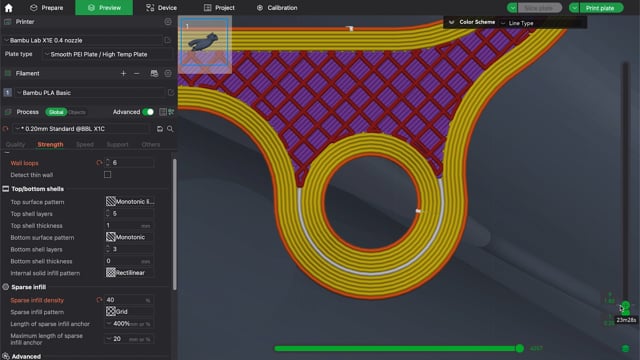Search process settings with magnifier icon
Screen dimensions: 640x360
(170, 129)
